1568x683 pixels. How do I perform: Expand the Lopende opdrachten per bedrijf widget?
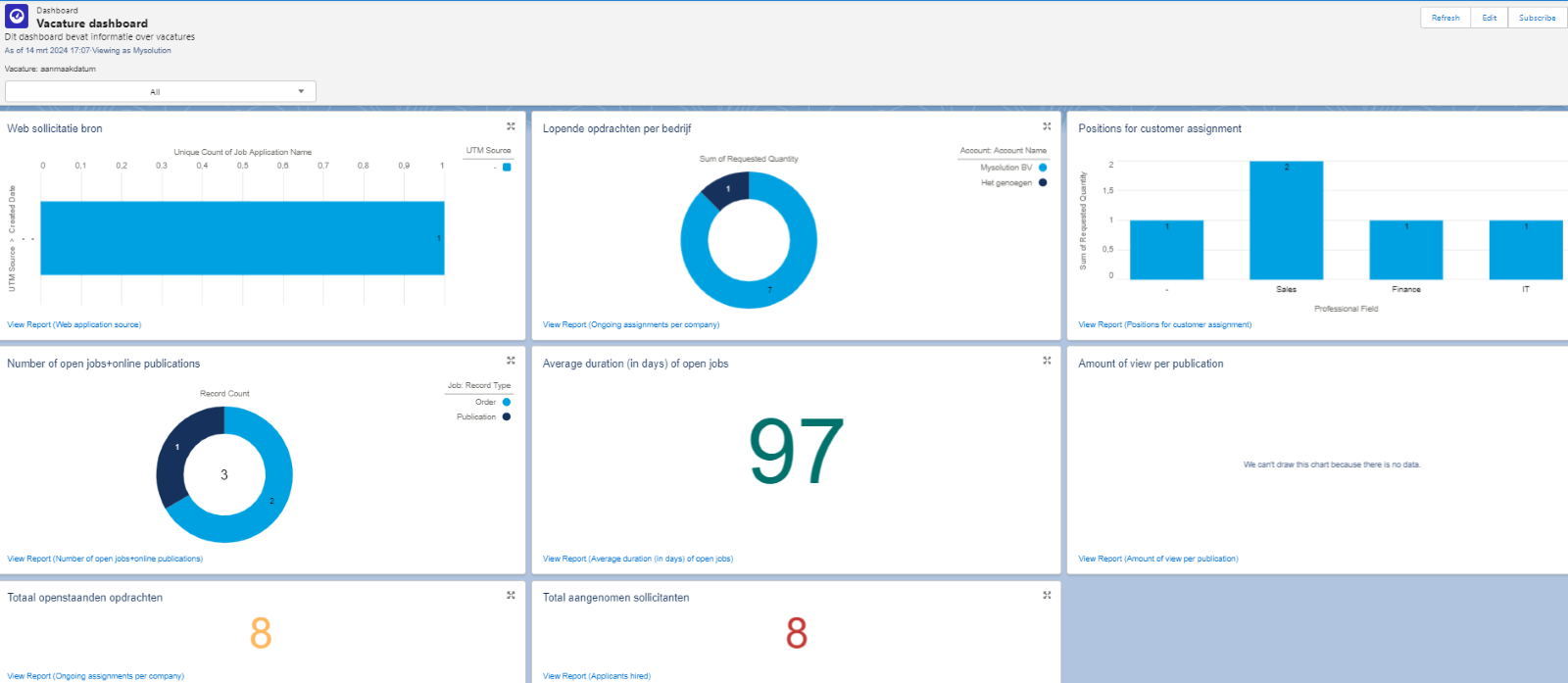(x=1047, y=126)
